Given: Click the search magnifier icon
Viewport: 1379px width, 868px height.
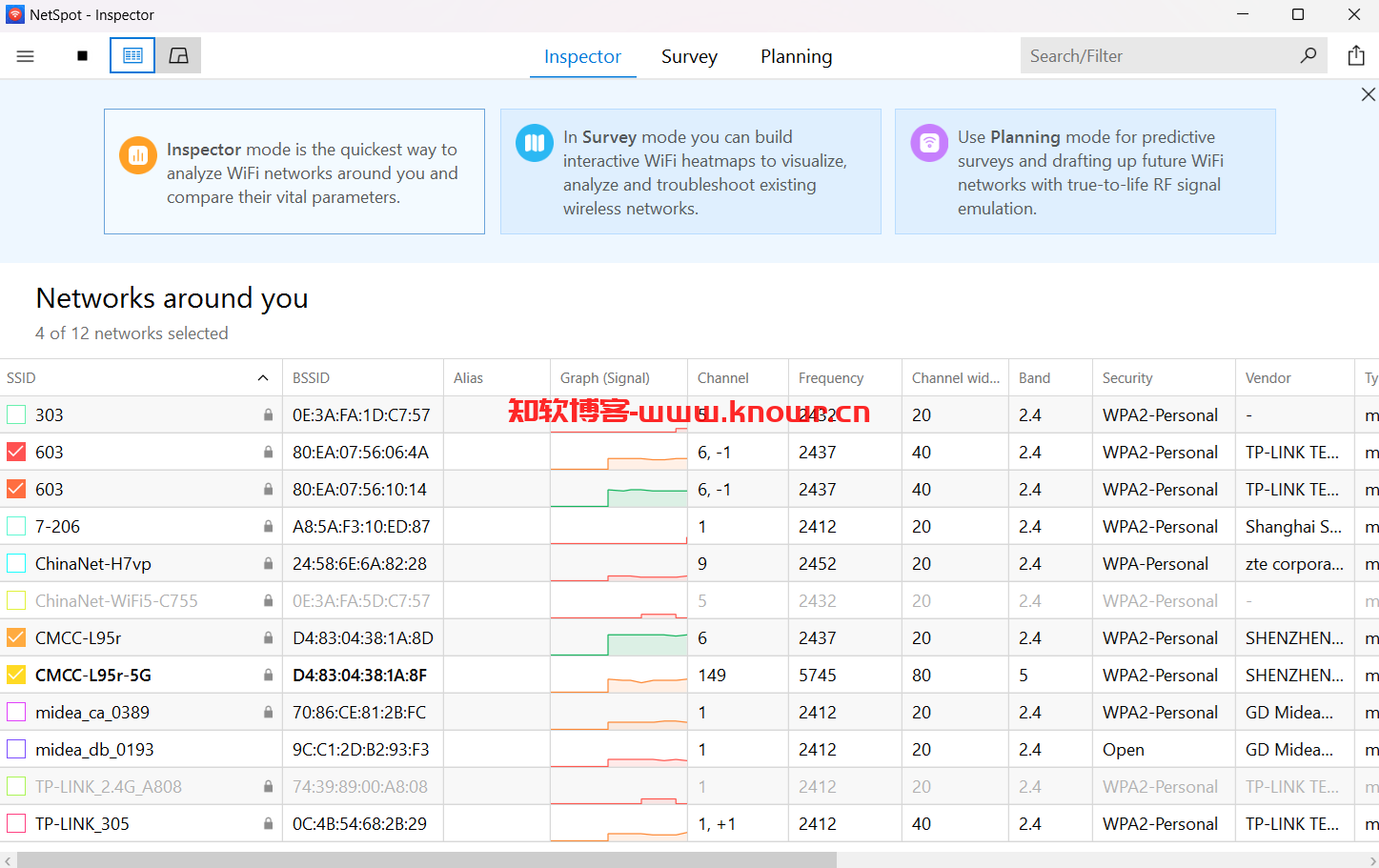Looking at the screenshot, I should coord(1308,55).
